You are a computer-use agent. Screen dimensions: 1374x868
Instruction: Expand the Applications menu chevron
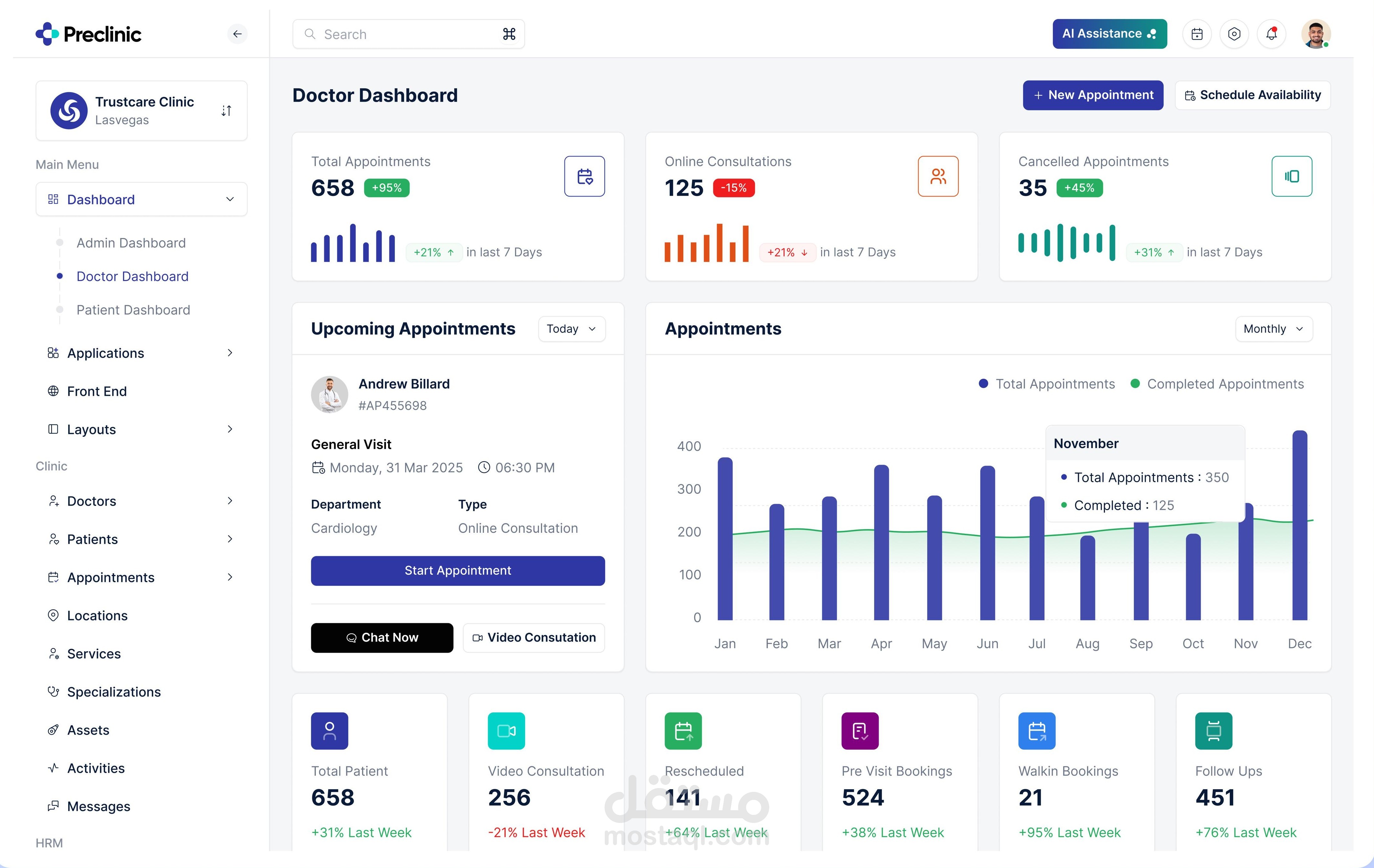[x=230, y=353]
